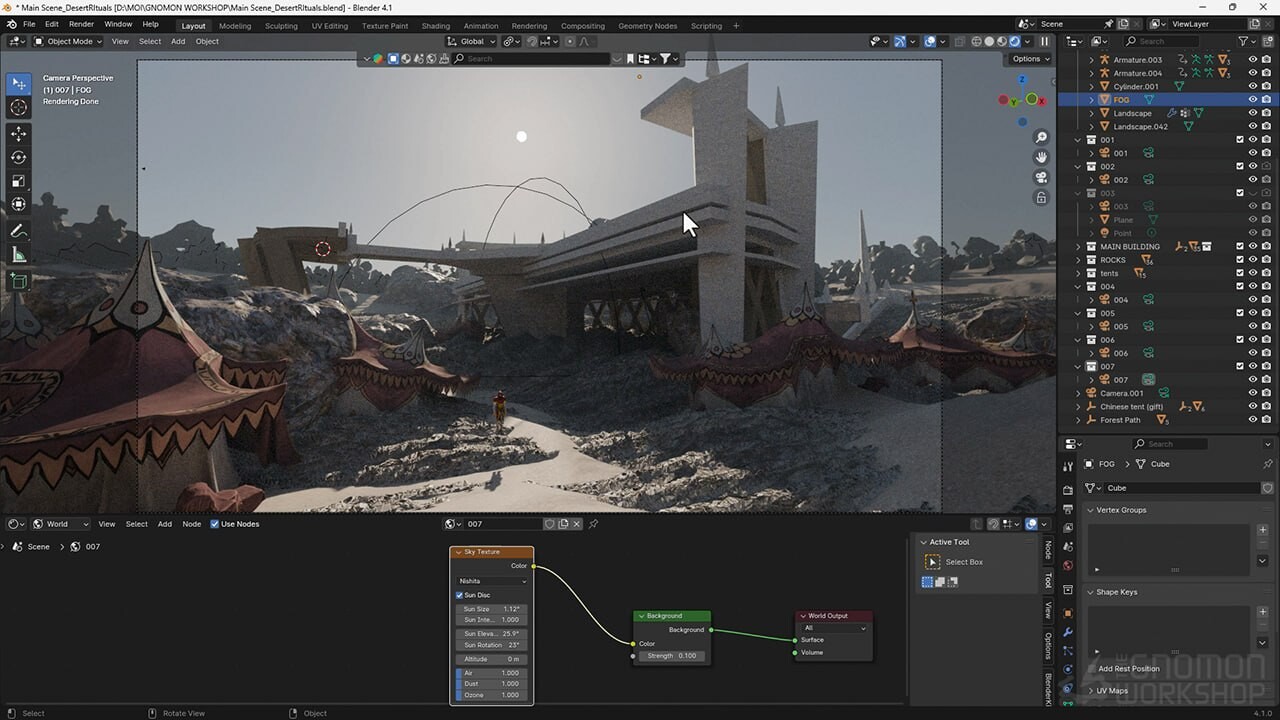Image resolution: width=1280 pixels, height=720 pixels.
Task: Select the Rotate tool in the toolbar
Action: (18, 155)
